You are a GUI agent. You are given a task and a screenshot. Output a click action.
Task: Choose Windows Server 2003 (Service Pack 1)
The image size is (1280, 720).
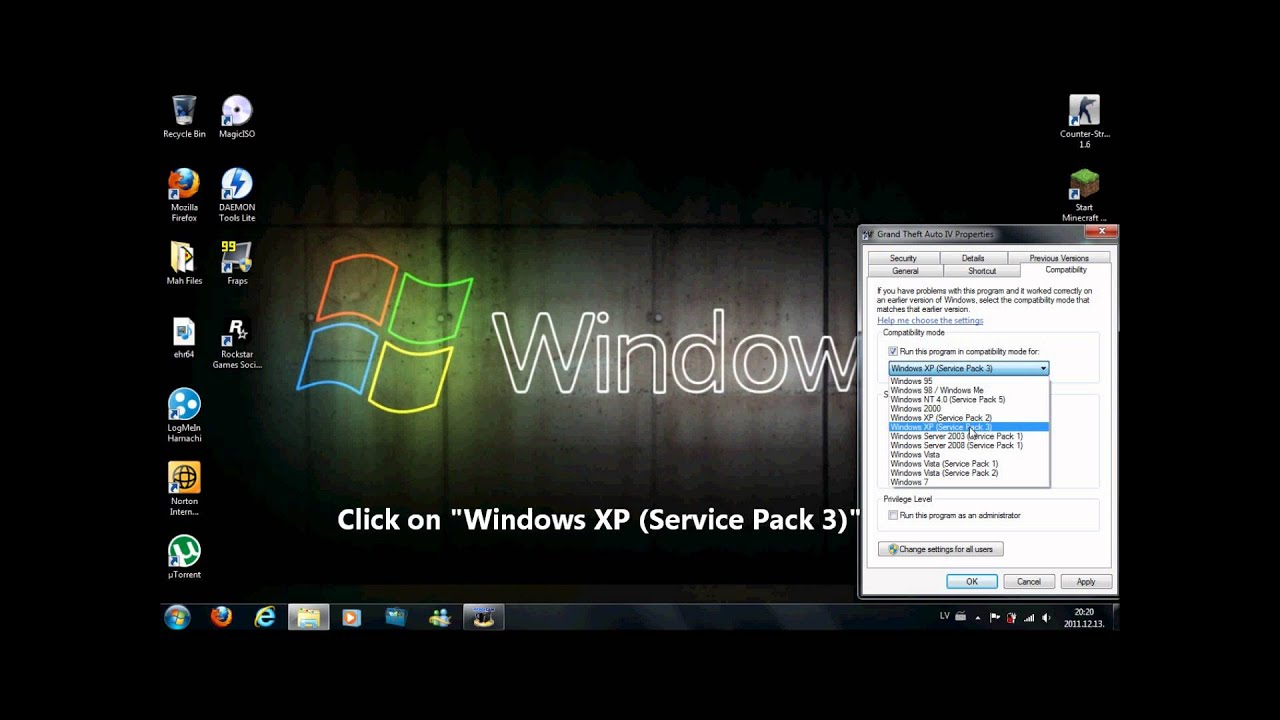click(968, 436)
